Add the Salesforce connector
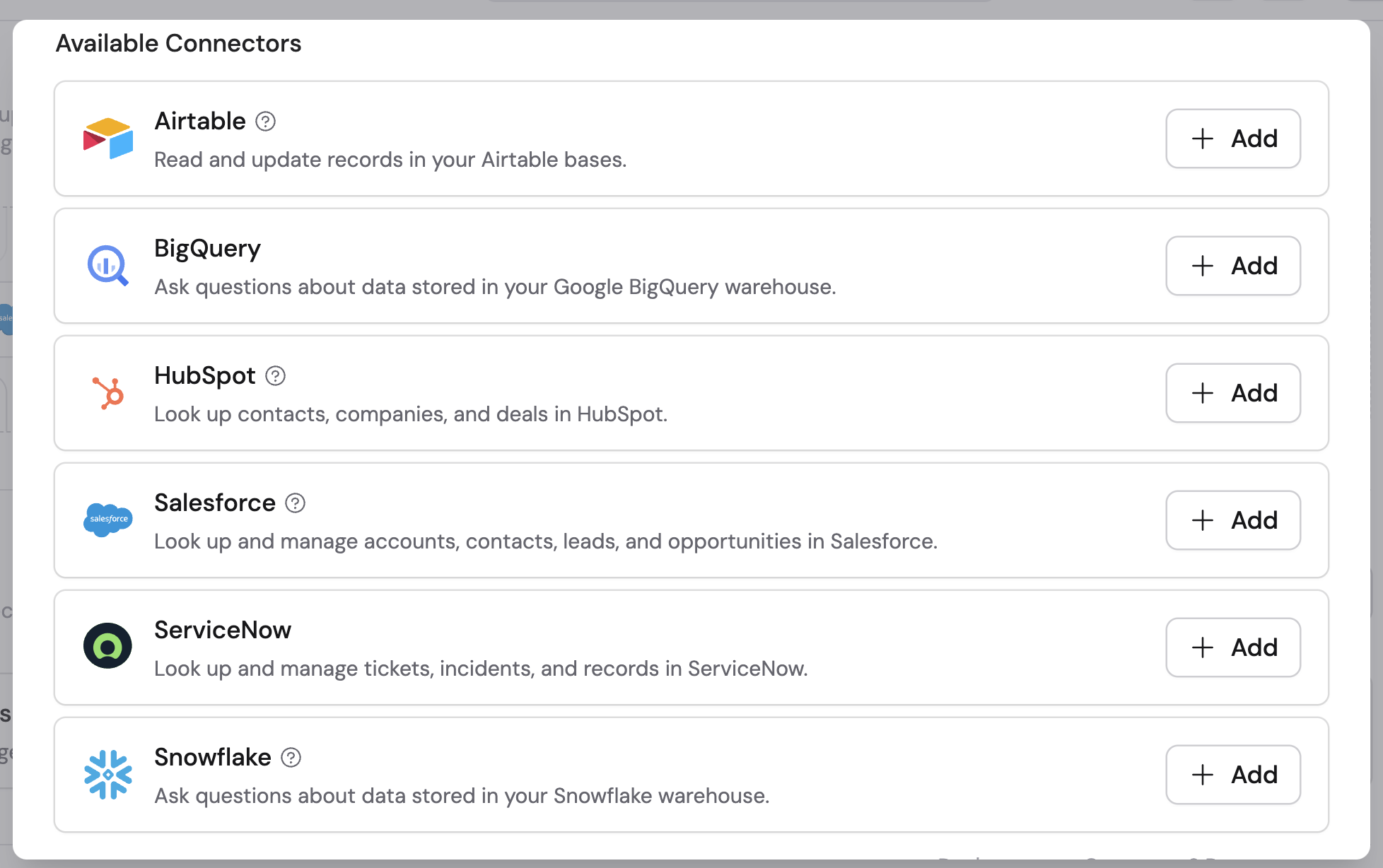 click(1232, 520)
